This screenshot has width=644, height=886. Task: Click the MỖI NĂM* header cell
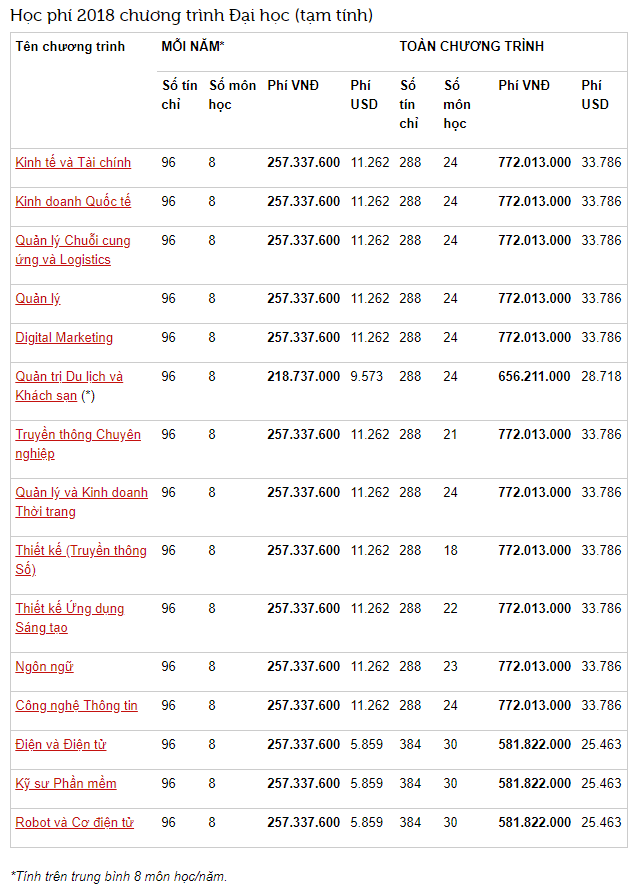pos(193,47)
